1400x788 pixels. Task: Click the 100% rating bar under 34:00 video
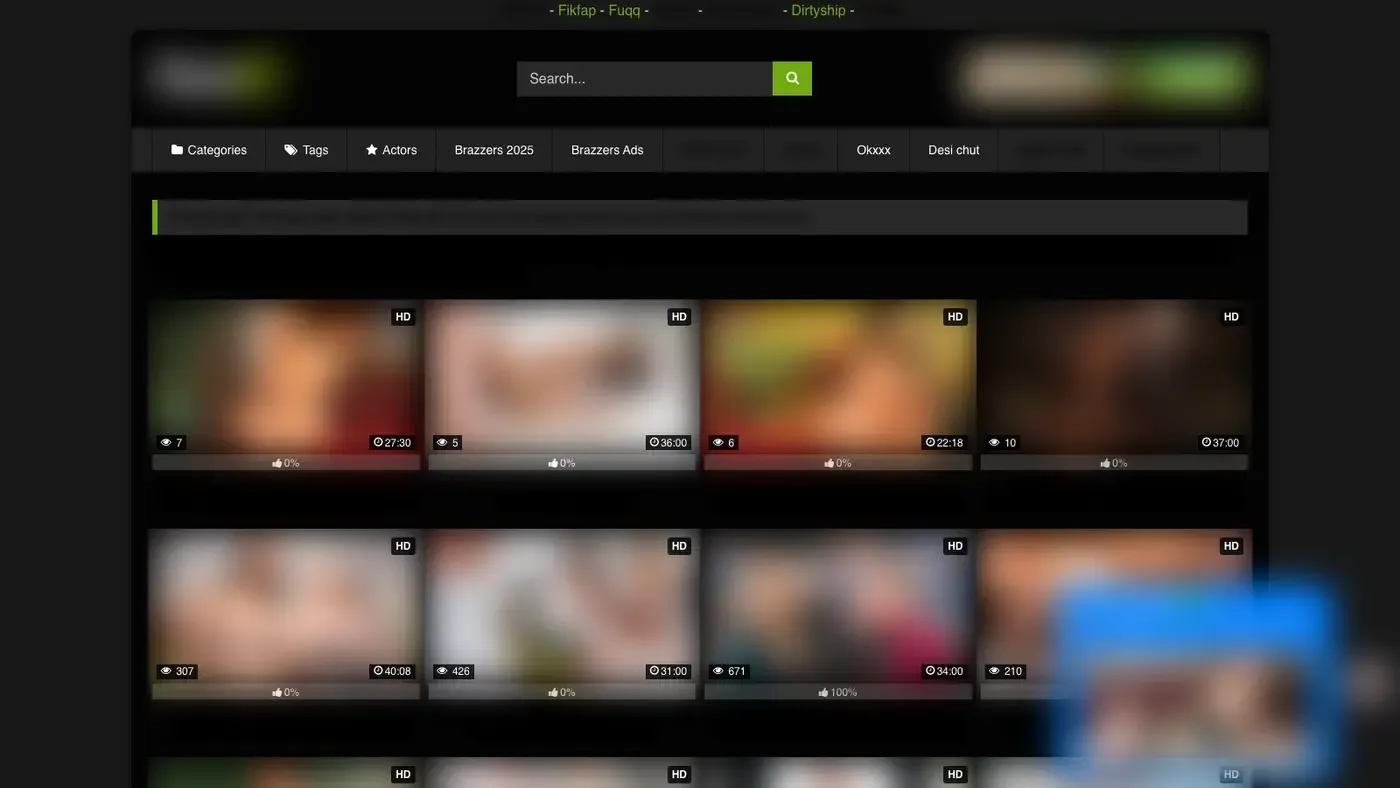(838, 692)
